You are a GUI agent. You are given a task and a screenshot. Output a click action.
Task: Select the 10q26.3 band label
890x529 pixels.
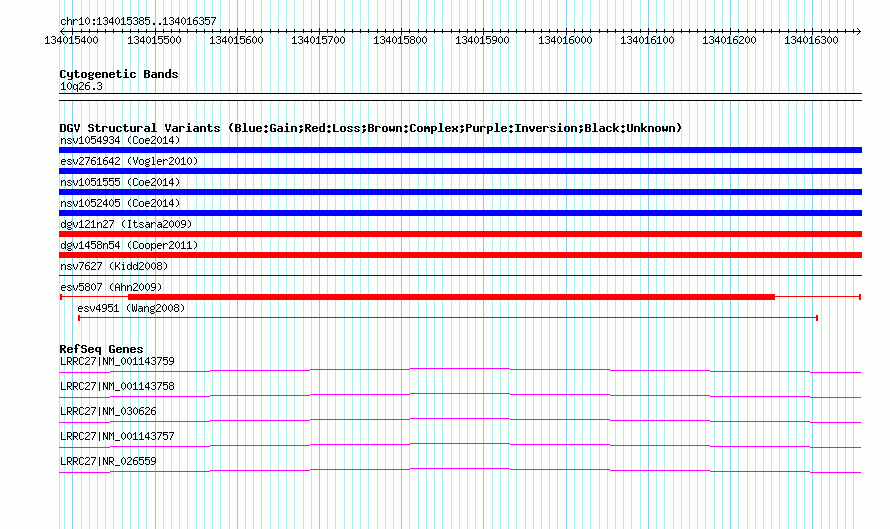81,86
